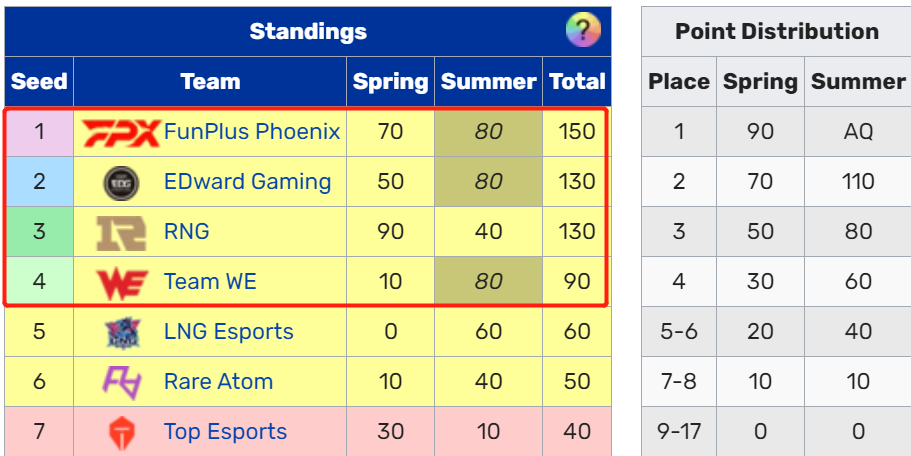Go to the LNG Esports team page
Viewport: 911px width, 456px height.
click(x=228, y=332)
